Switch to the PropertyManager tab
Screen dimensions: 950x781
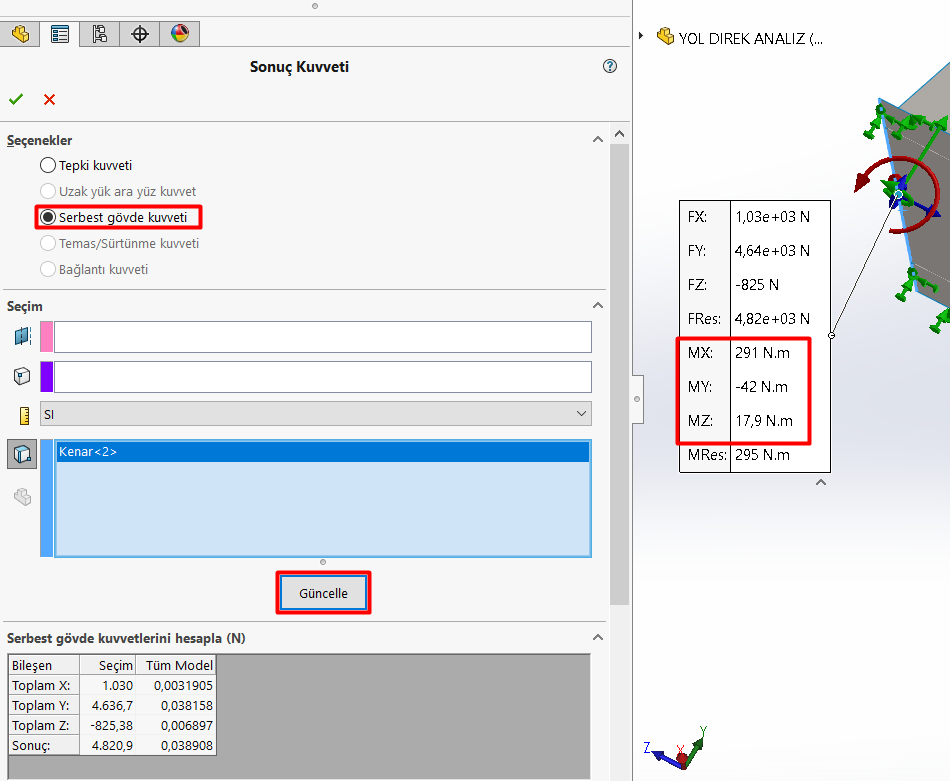[60, 34]
